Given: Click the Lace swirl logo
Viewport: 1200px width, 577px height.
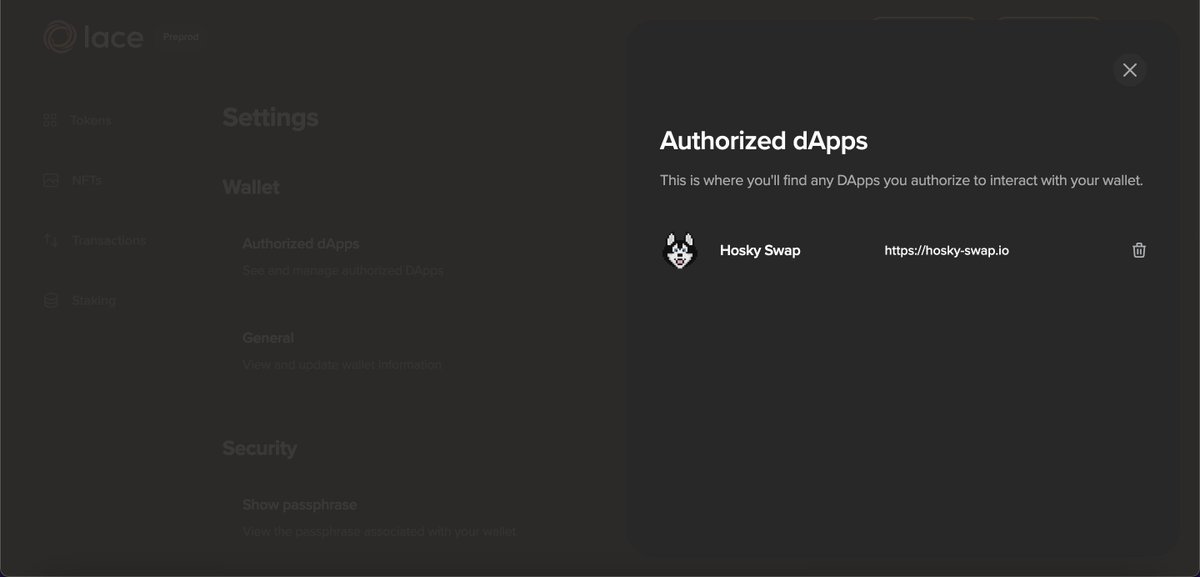Looking at the screenshot, I should point(60,38).
